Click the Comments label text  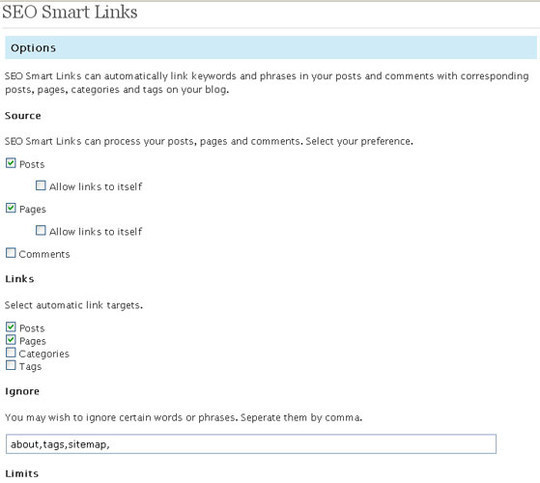pos(44,254)
